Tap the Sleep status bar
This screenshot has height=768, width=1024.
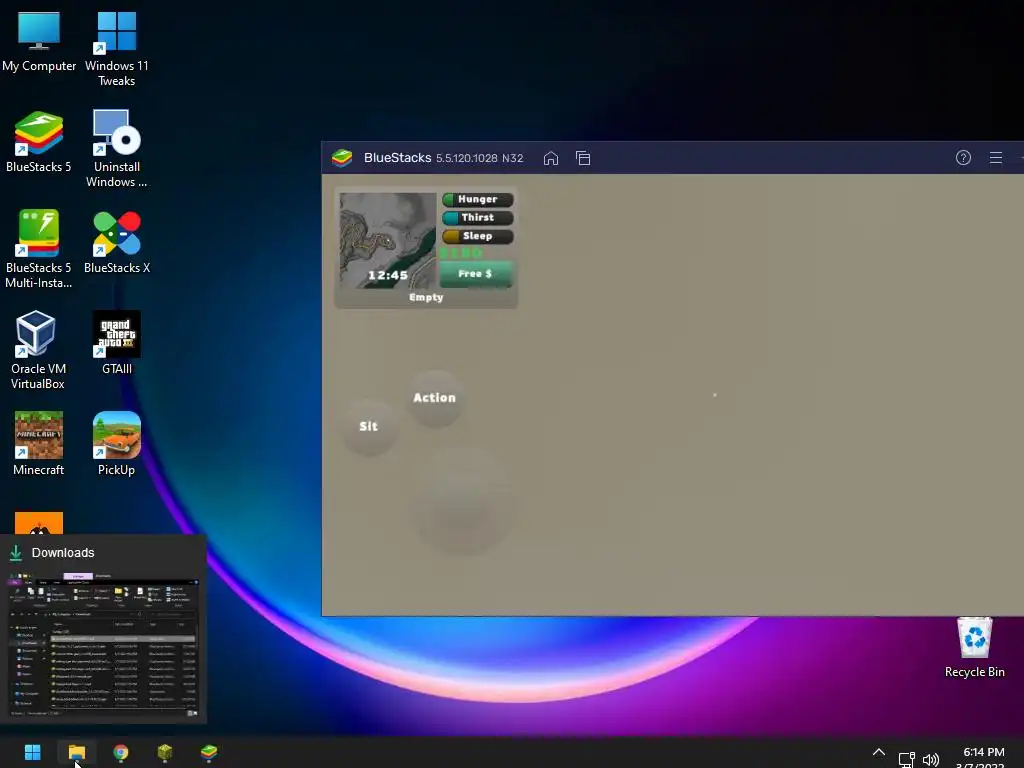(478, 236)
